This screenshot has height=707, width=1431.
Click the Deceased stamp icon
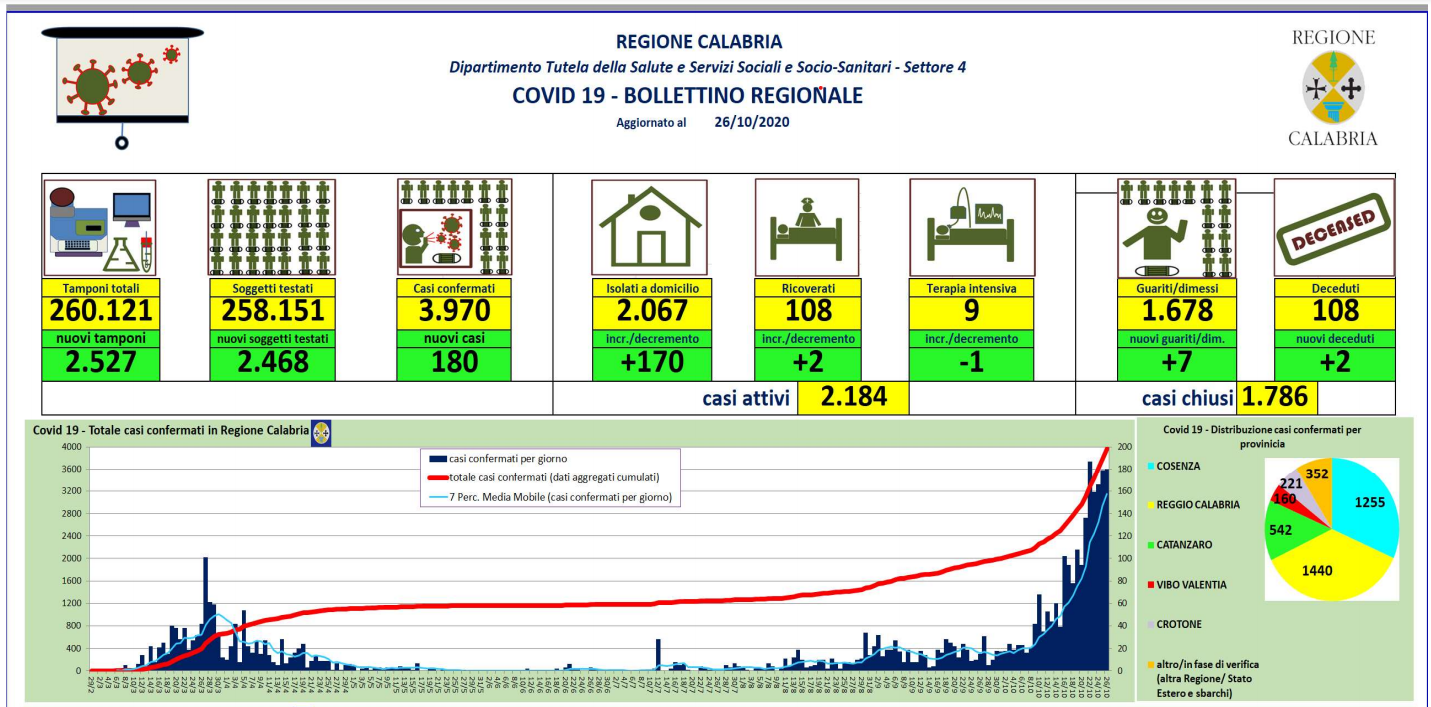(x=1334, y=228)
